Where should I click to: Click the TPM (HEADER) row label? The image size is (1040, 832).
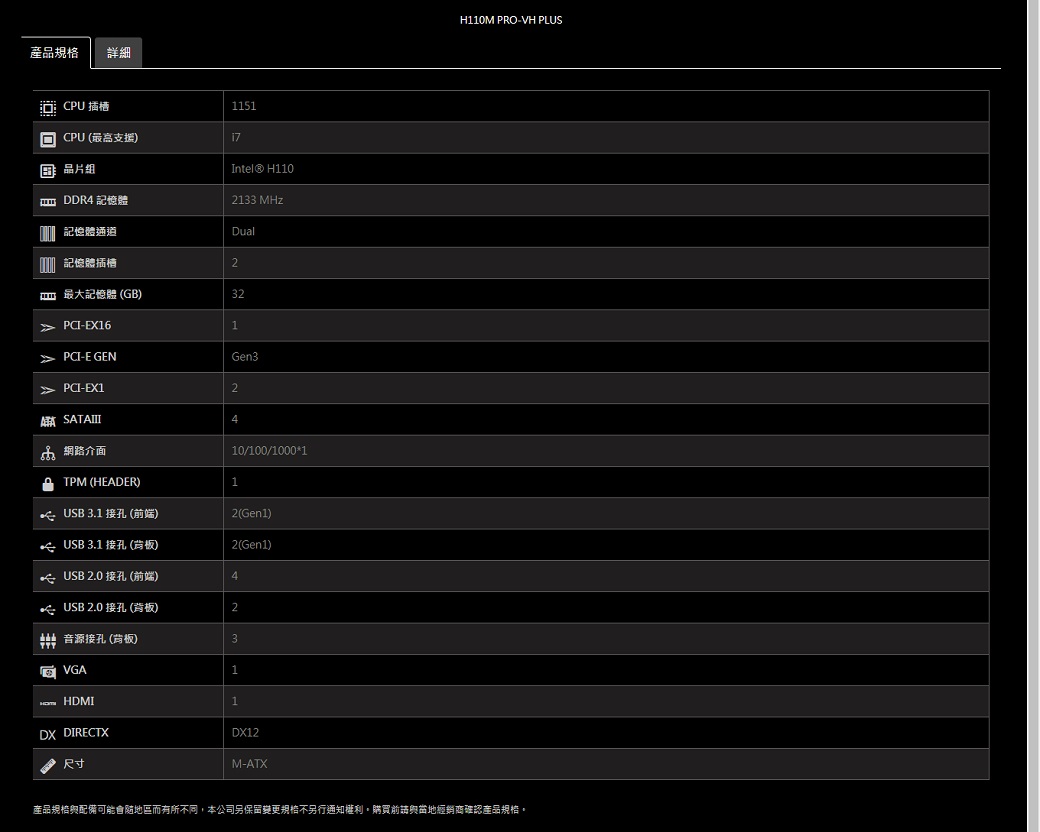101,482
